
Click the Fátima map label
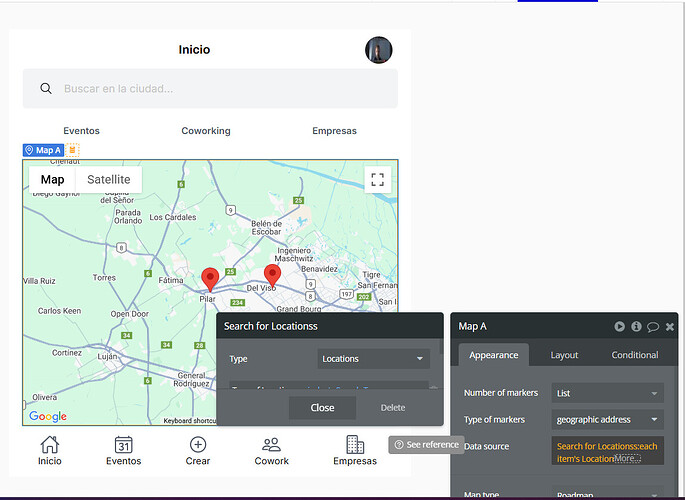tap(171, 280)
